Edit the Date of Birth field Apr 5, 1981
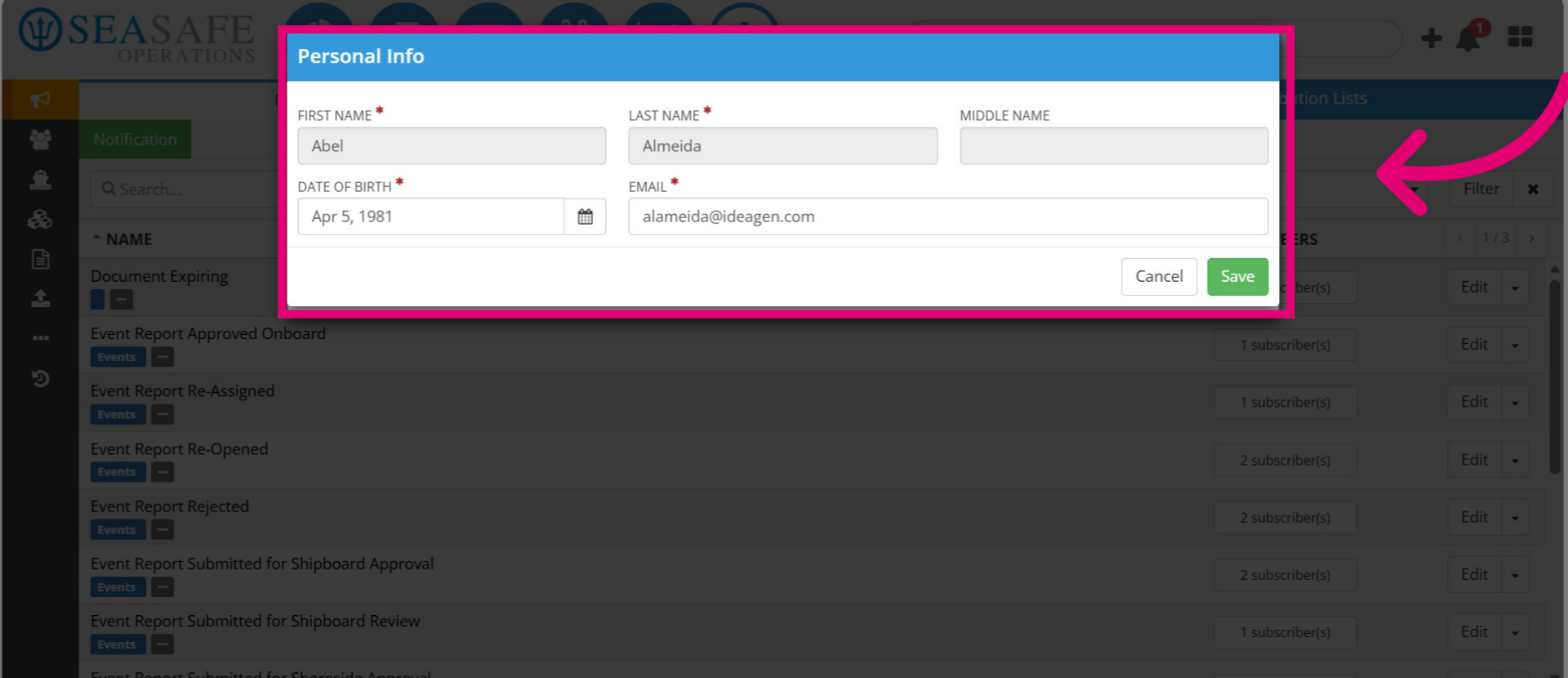The height and width of the screenshot is (678, 1568). coord(431,216)
